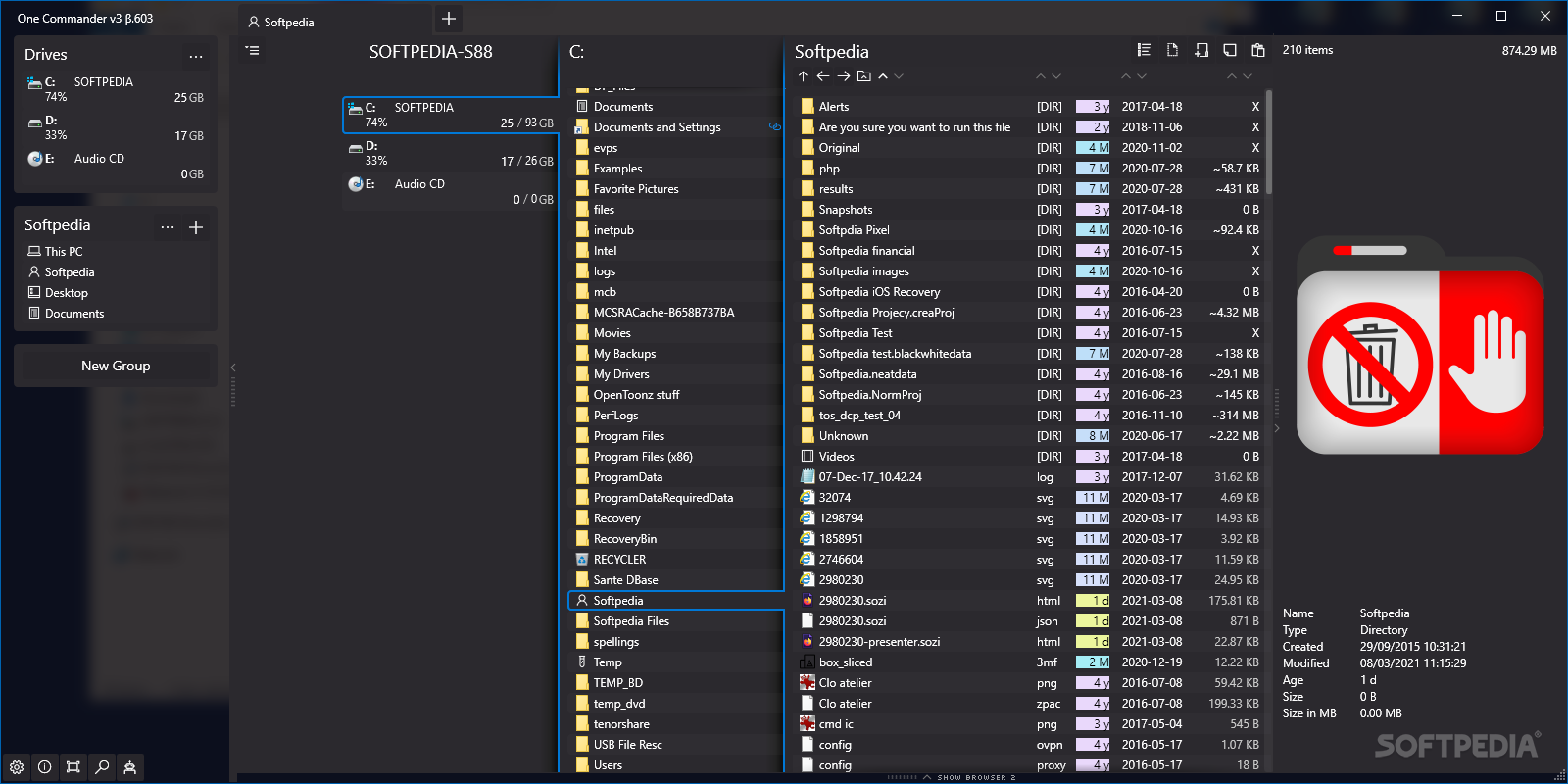Open settings gear in bottom toolbar
This screenshot has width=1568, height=784.
click(17, 767)
